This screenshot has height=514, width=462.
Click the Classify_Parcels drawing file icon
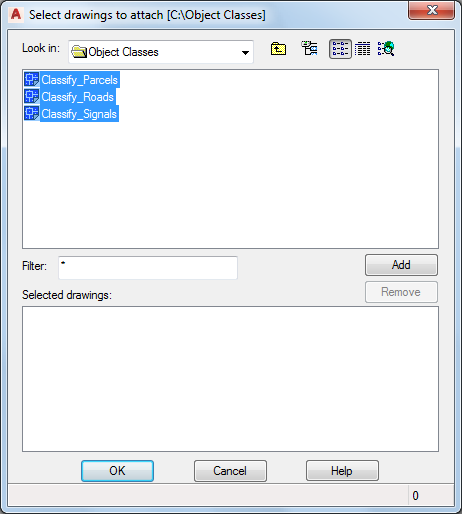(32, 79)
